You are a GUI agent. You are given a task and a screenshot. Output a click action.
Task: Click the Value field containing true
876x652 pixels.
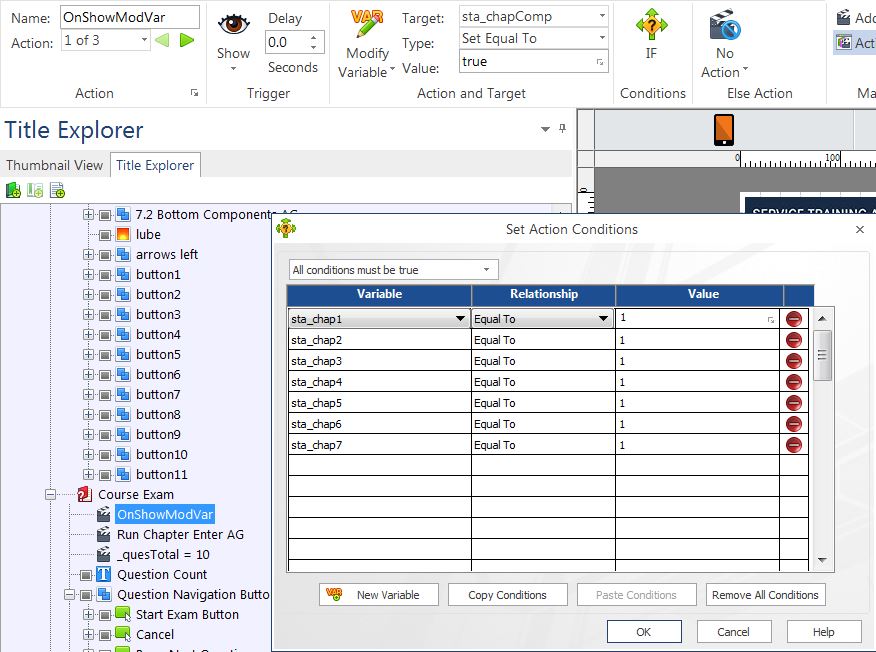(534, 61)
